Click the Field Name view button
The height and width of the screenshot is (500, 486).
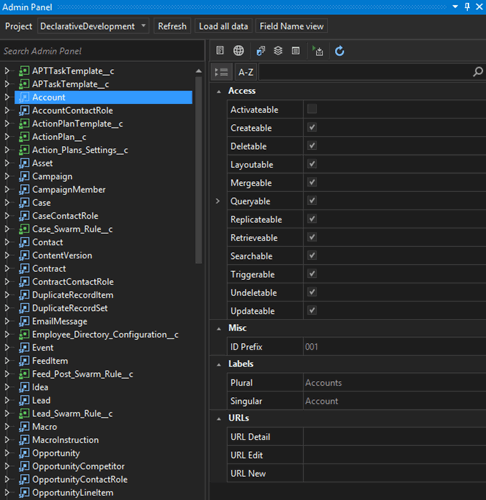(x=291, y=26)
